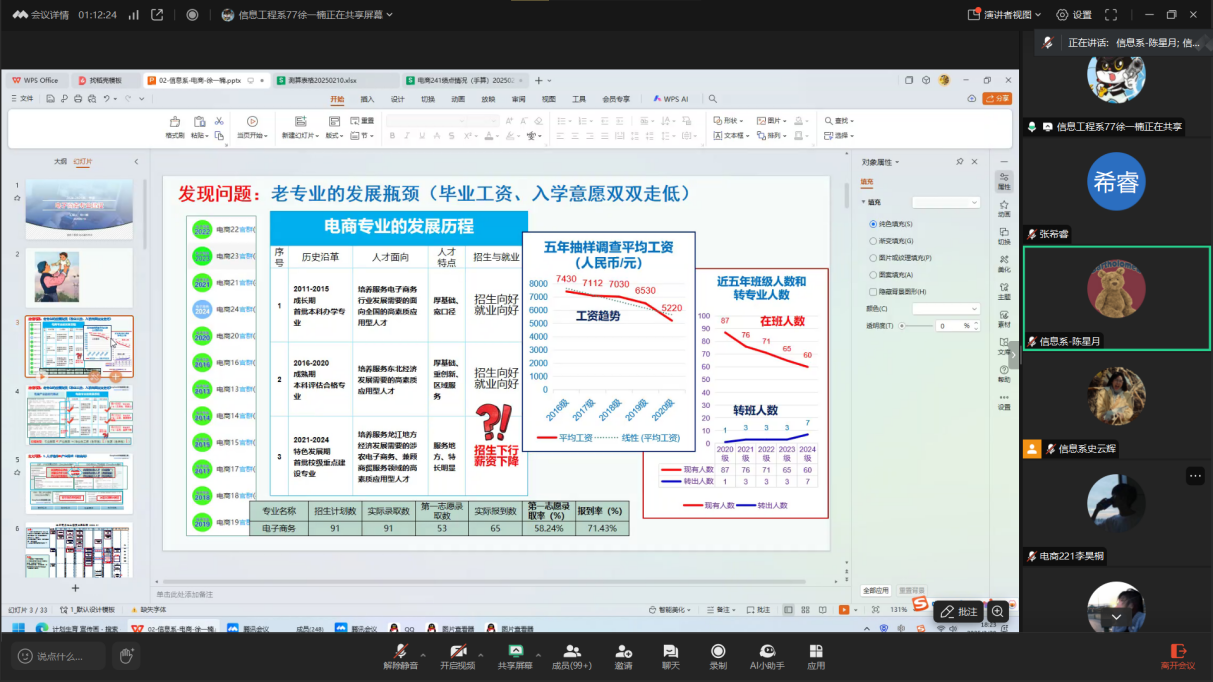Open the 动画 animation sidebar panel
Viewport: 1213px width, 682px height.
coord(1004,207)
